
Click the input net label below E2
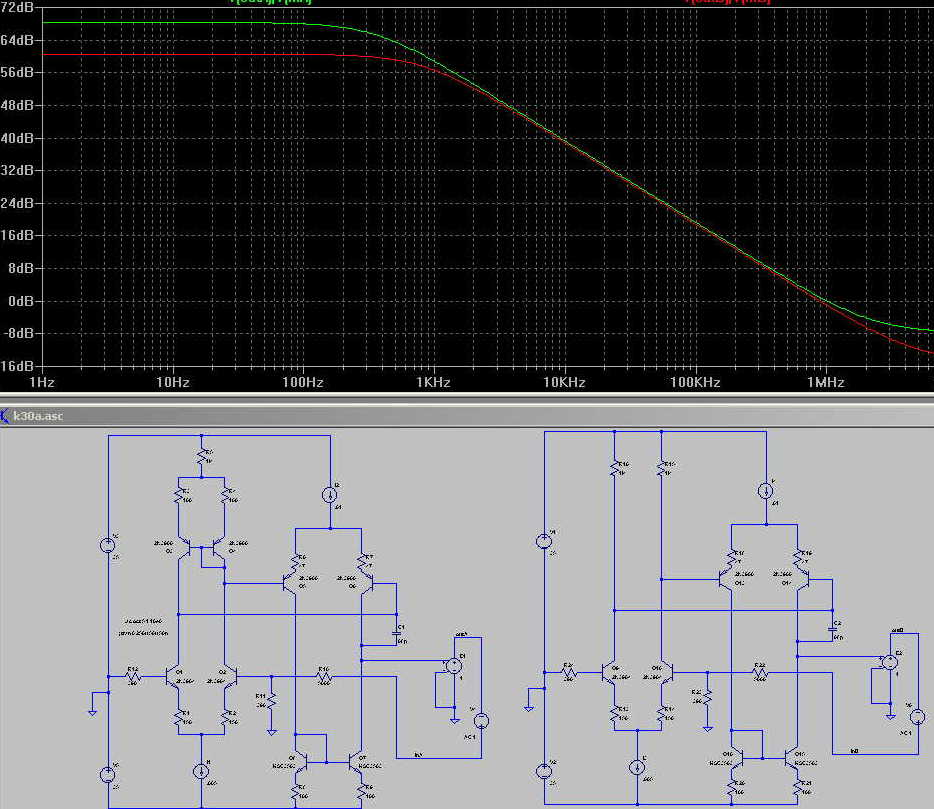pos(854,751)
